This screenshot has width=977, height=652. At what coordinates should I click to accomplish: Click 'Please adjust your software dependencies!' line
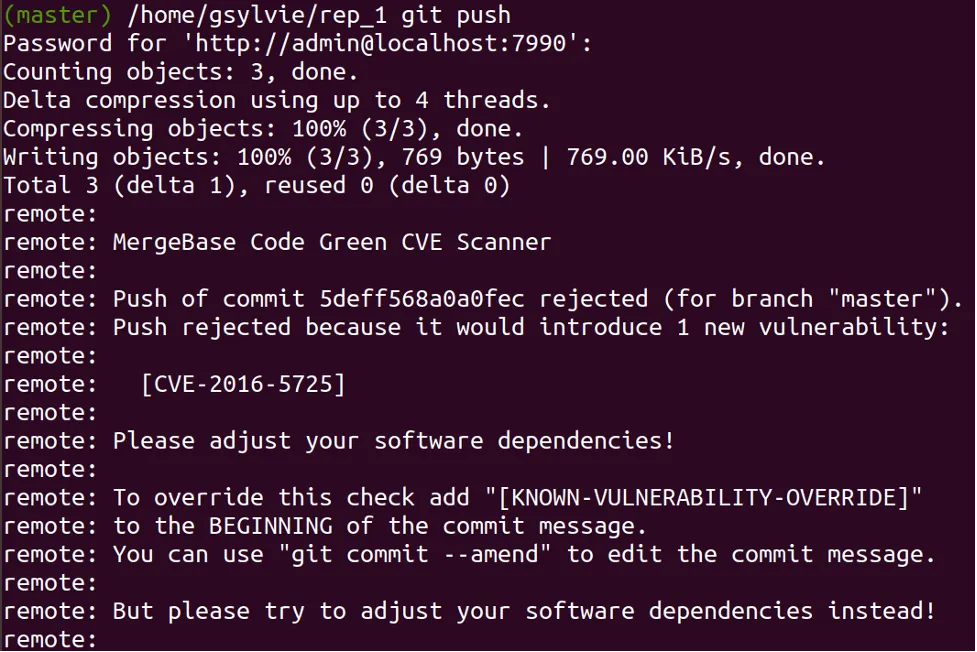click(394, 441)
